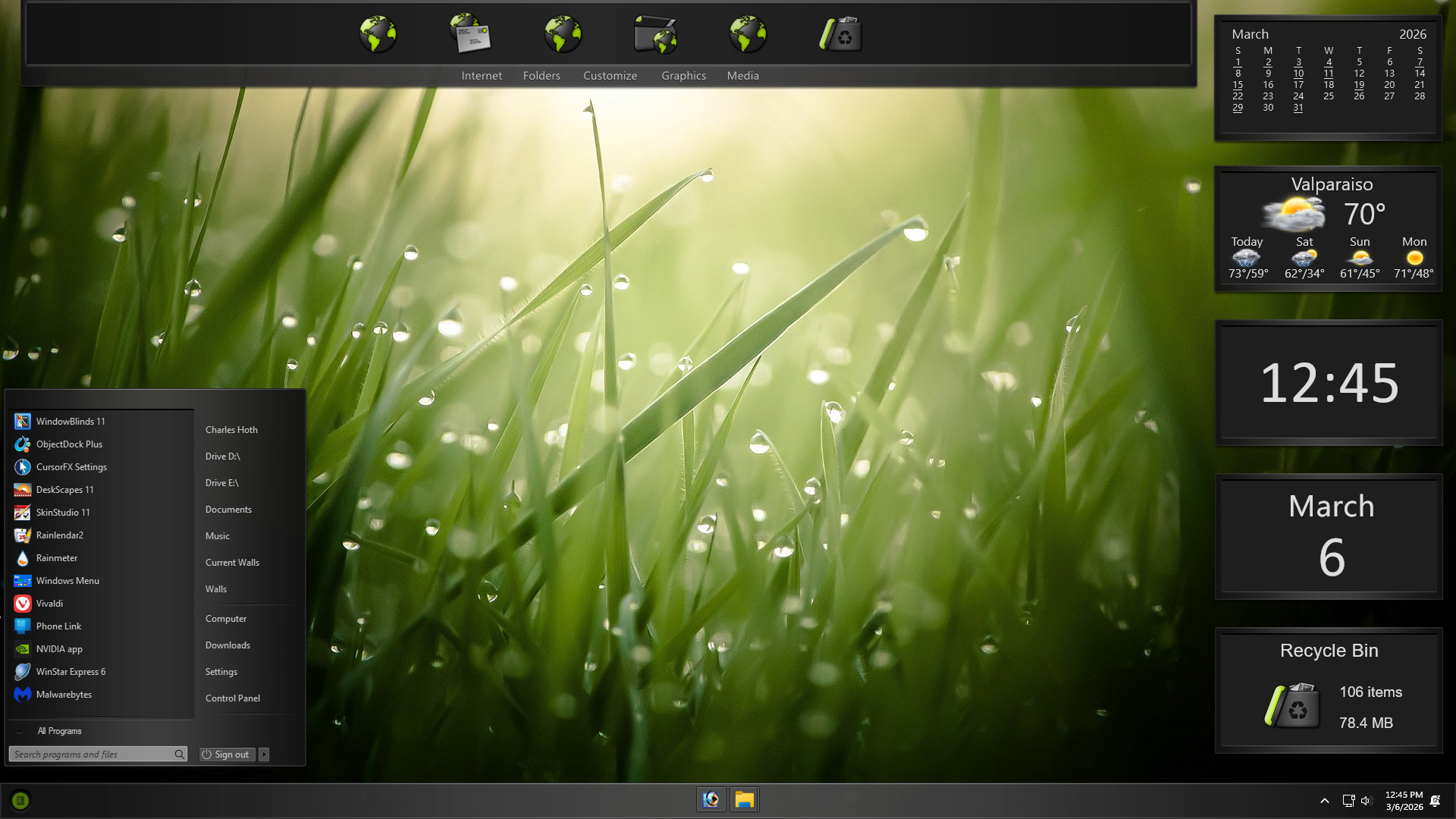Screen dimensions: 1456x819
Task: Open WindowBlinds 11 from start menu
Action: point(70,422)
